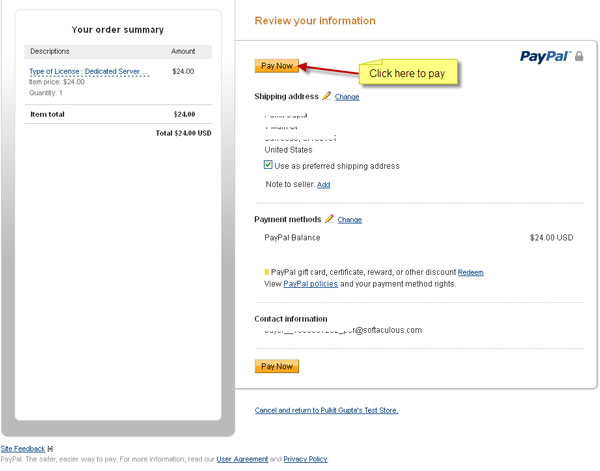Viewport: 600px width, 471px height.
Task: Change the payment method
Action: pyautogui.click(x=350, y=220)
